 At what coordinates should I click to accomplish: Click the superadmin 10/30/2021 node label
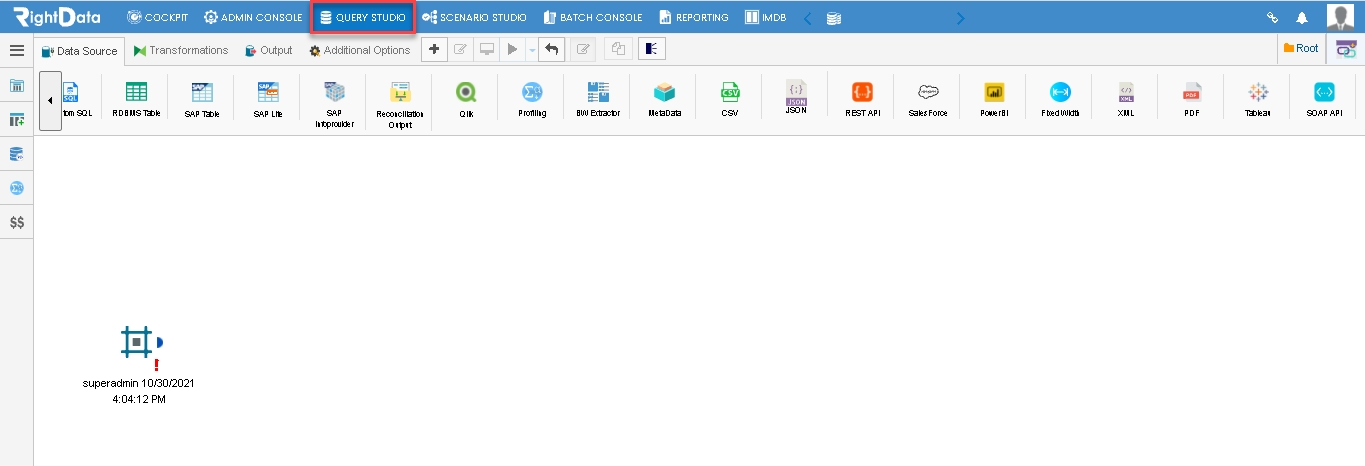click(138, 390)
